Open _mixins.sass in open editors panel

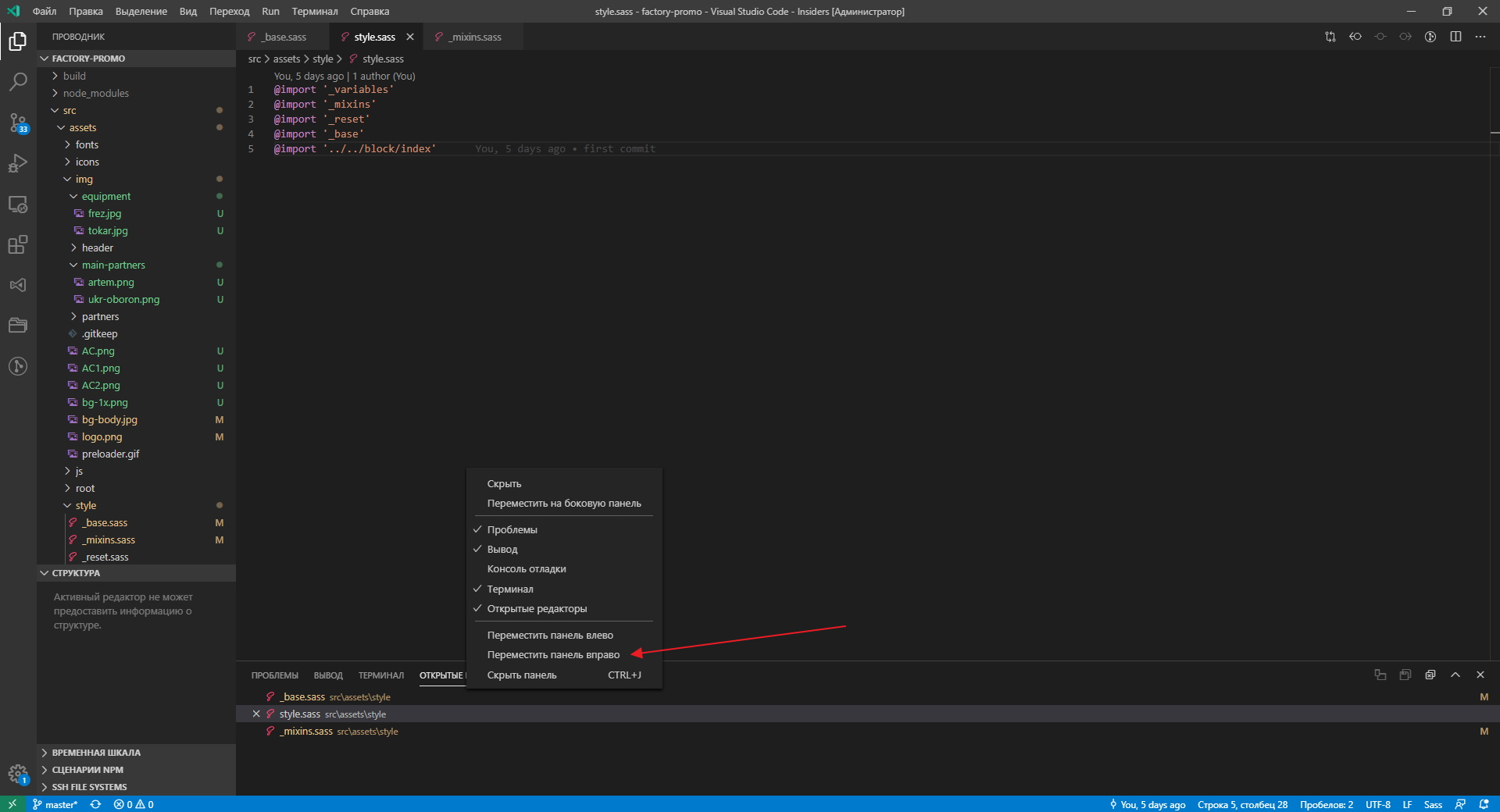coord(867,731)
